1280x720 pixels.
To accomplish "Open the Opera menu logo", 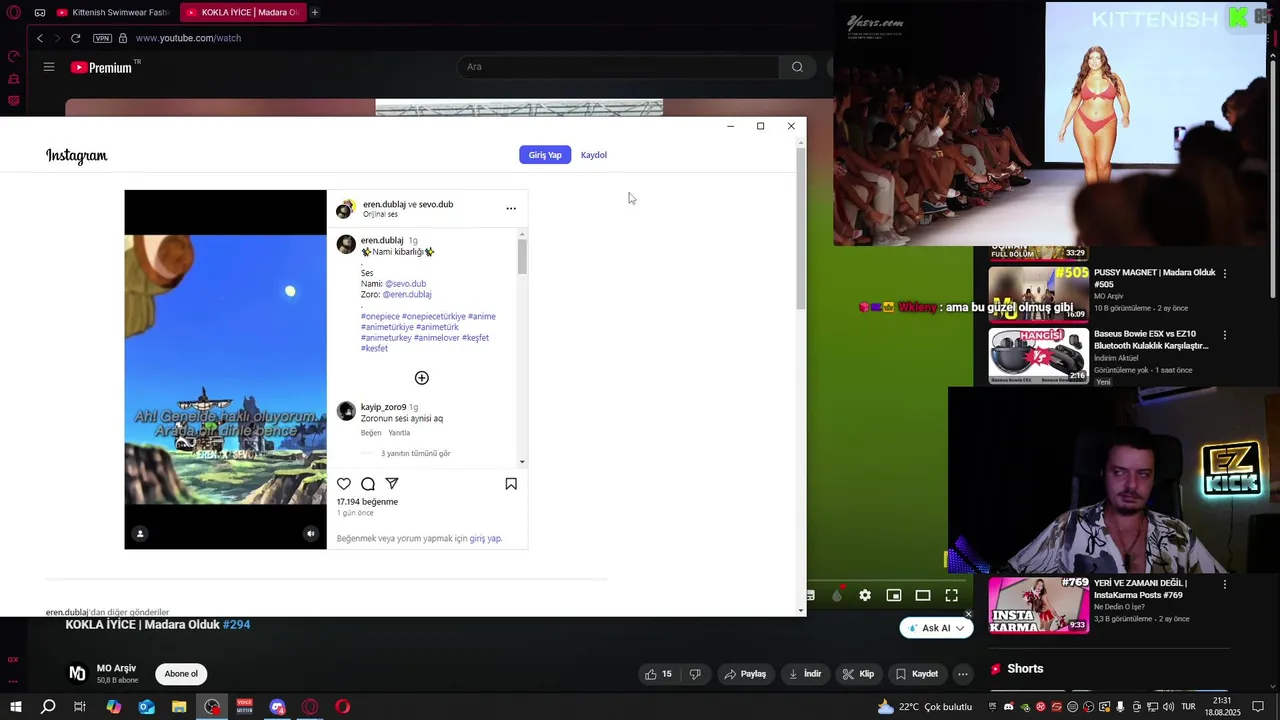I will coord(14,12).
